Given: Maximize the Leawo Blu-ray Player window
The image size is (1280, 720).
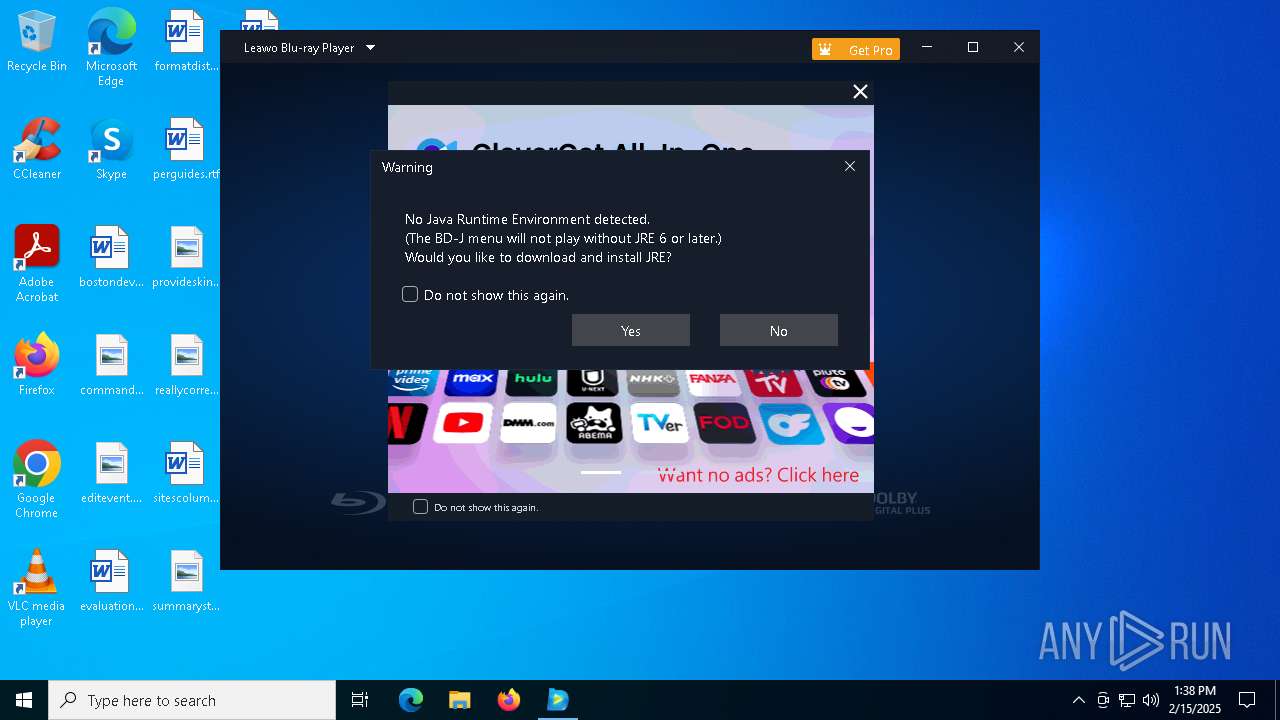Looking at the screenshot, I should point(973,47).
